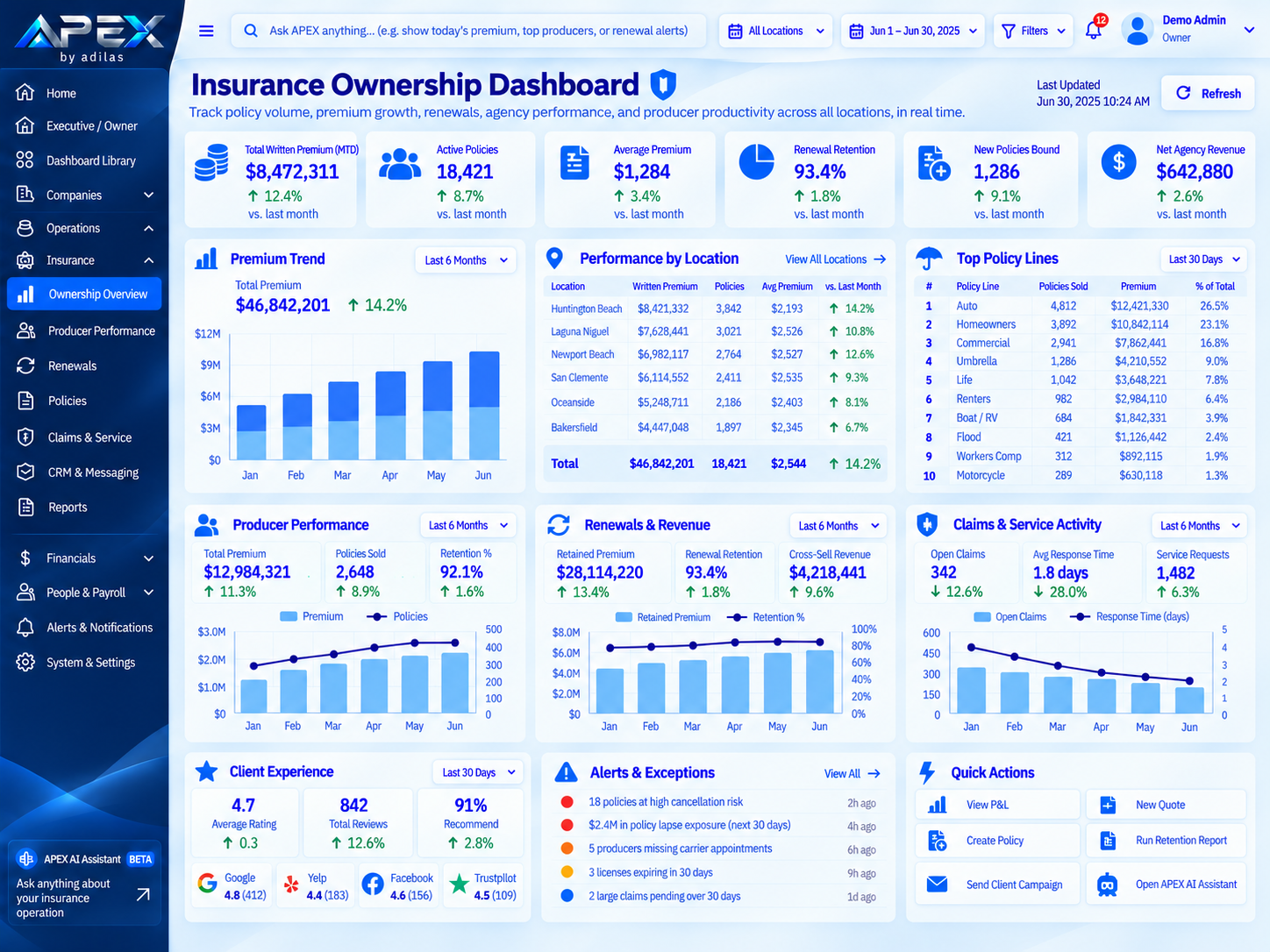Click the System & Settings gear icon
Viewport: 1270px width, 952px height.
(x=26, y=662)
